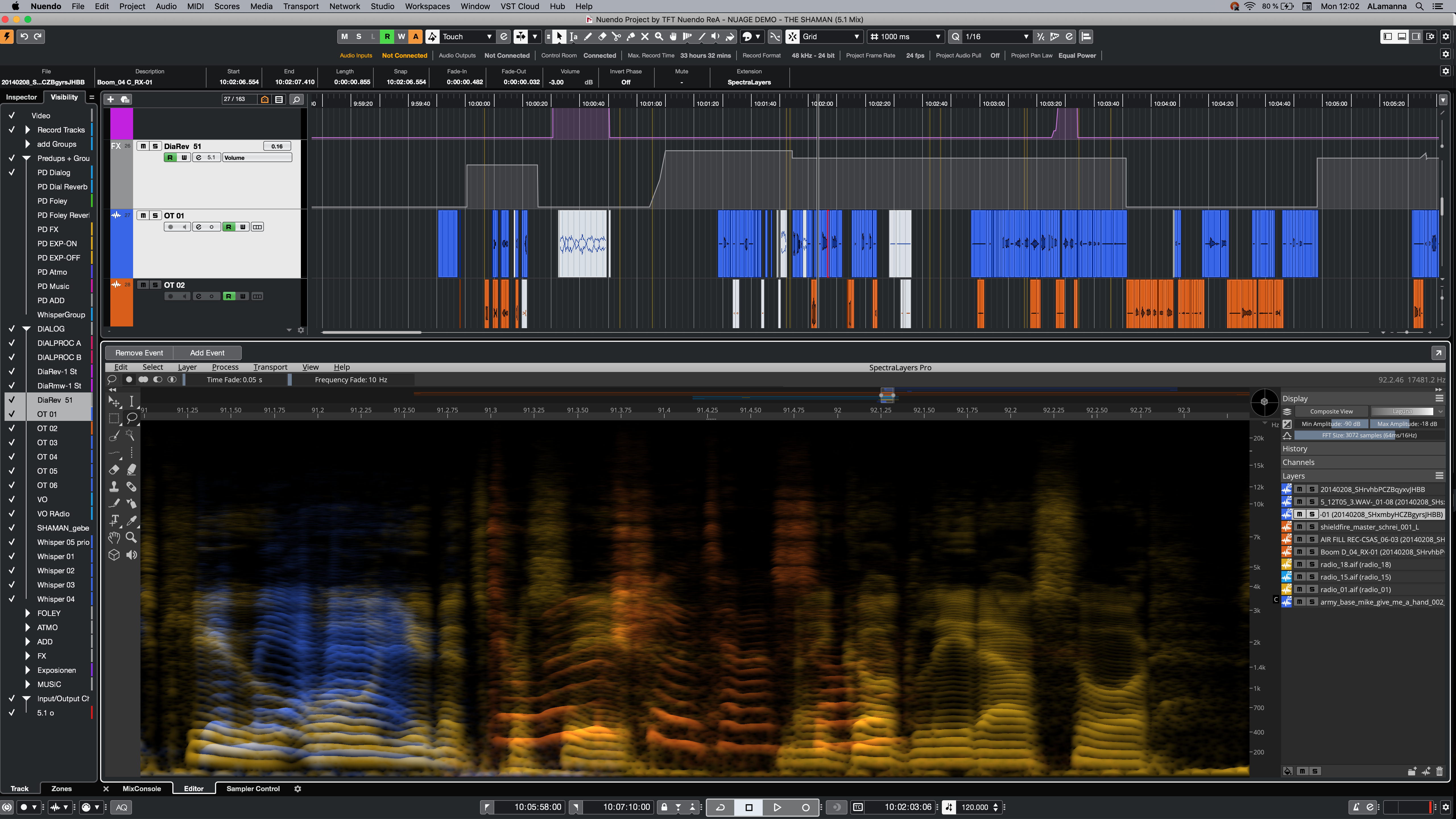Click the Add Event button
Viewport: 1456px width, 819px height.
pos(207,353)
